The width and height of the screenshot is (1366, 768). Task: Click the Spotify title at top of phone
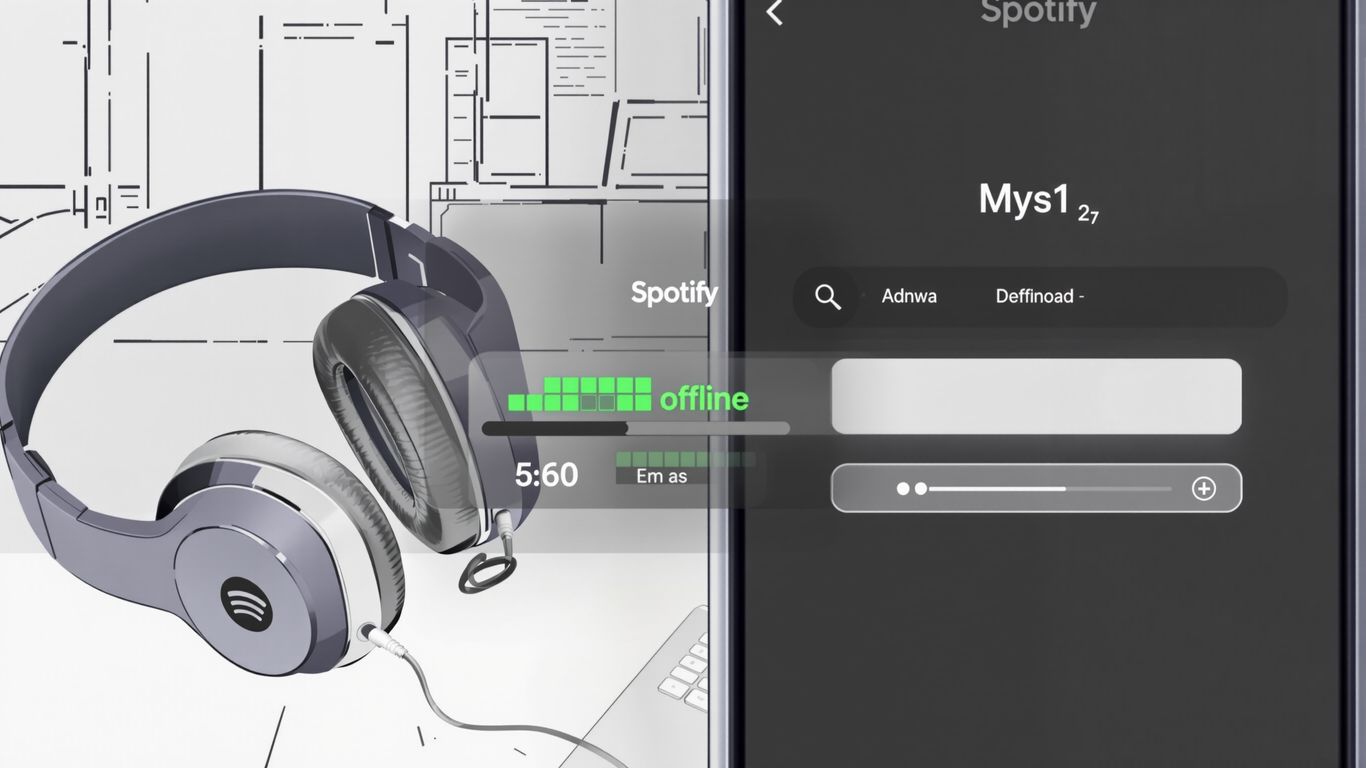coord(1038,12)
